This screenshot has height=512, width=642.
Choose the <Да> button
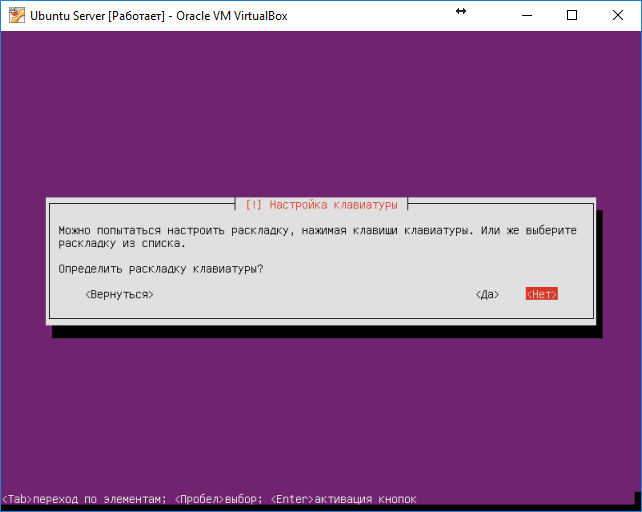click(x=487, y=295)
